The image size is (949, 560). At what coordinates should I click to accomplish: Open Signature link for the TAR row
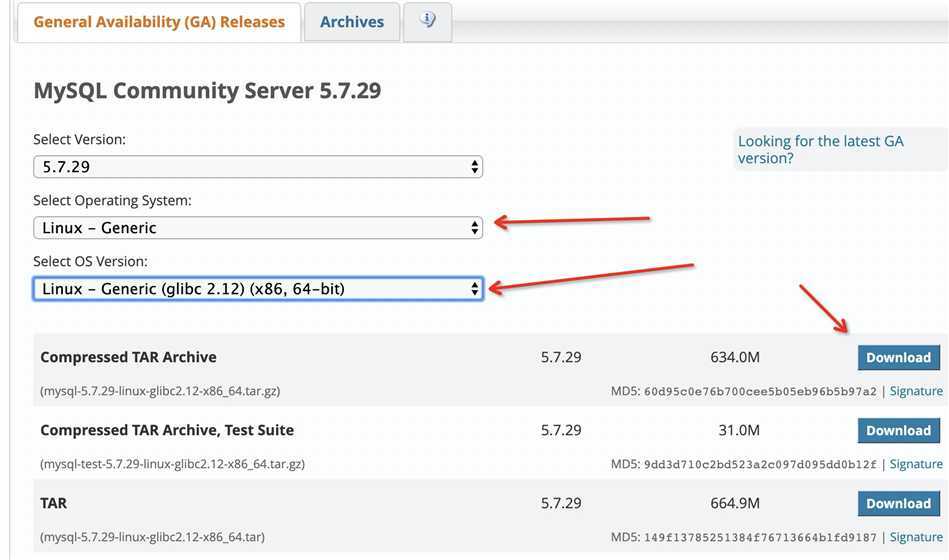pos(916,537)
